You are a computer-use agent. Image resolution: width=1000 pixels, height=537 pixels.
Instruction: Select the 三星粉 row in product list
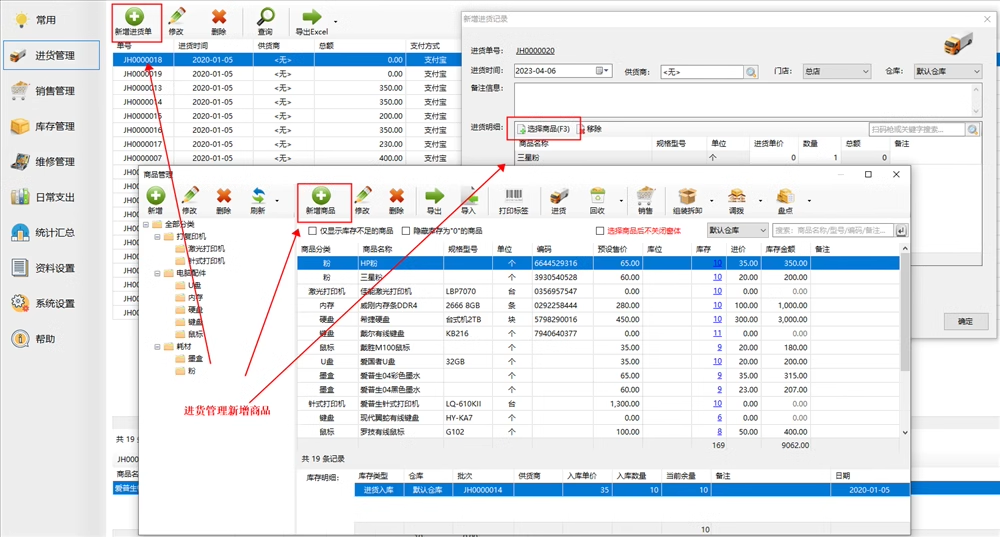click(598, 277)
